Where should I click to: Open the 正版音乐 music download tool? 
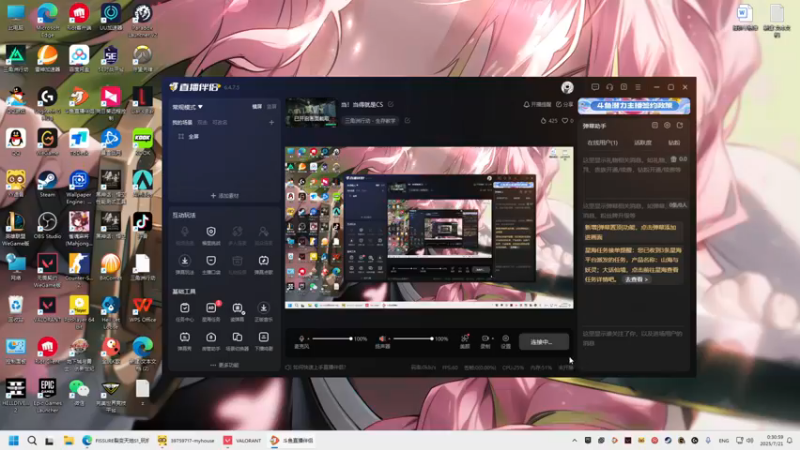pos(264,312)
